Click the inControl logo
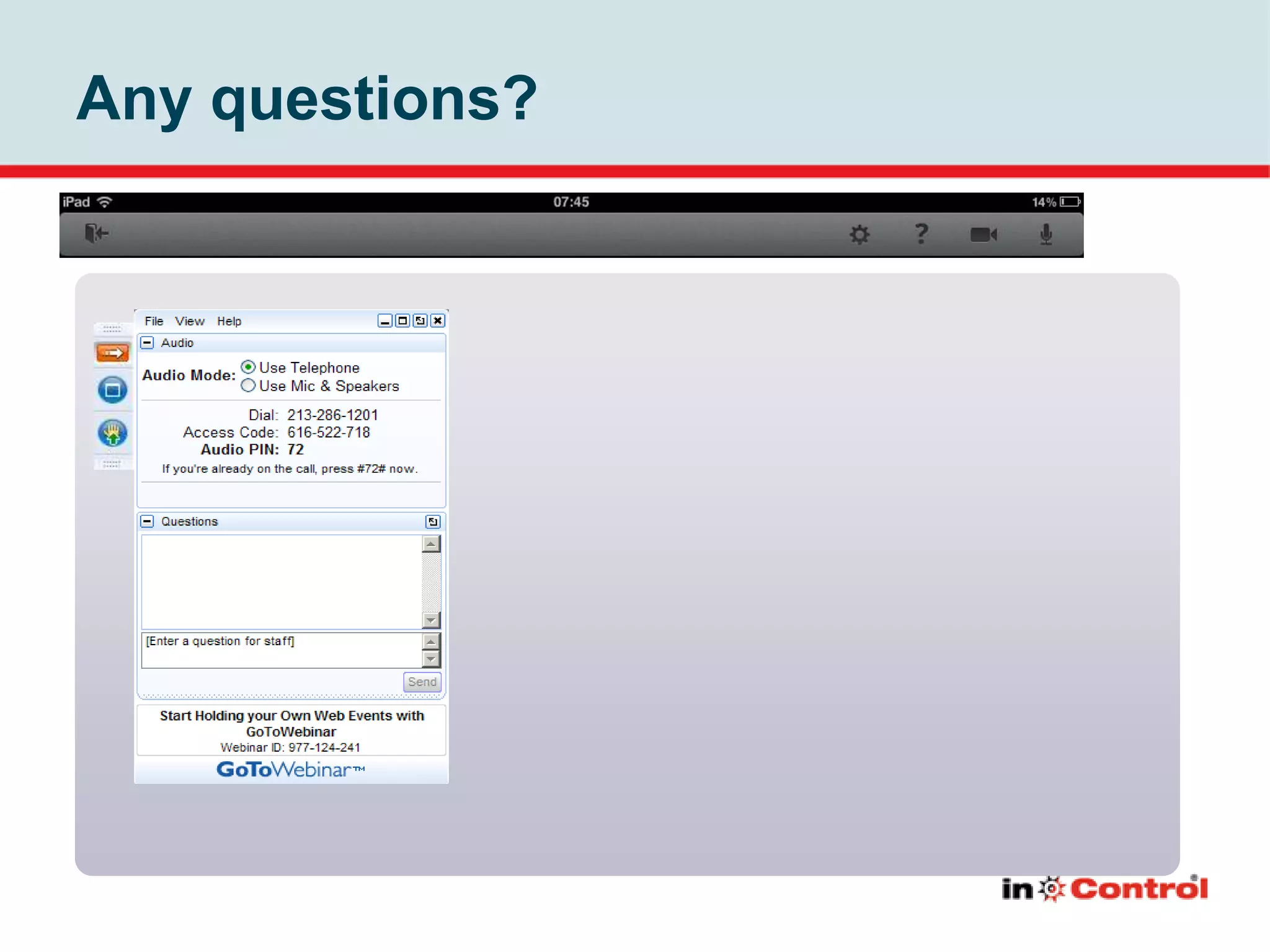The width and height of the screenshot is (1270, 952). coord(1105,888)
